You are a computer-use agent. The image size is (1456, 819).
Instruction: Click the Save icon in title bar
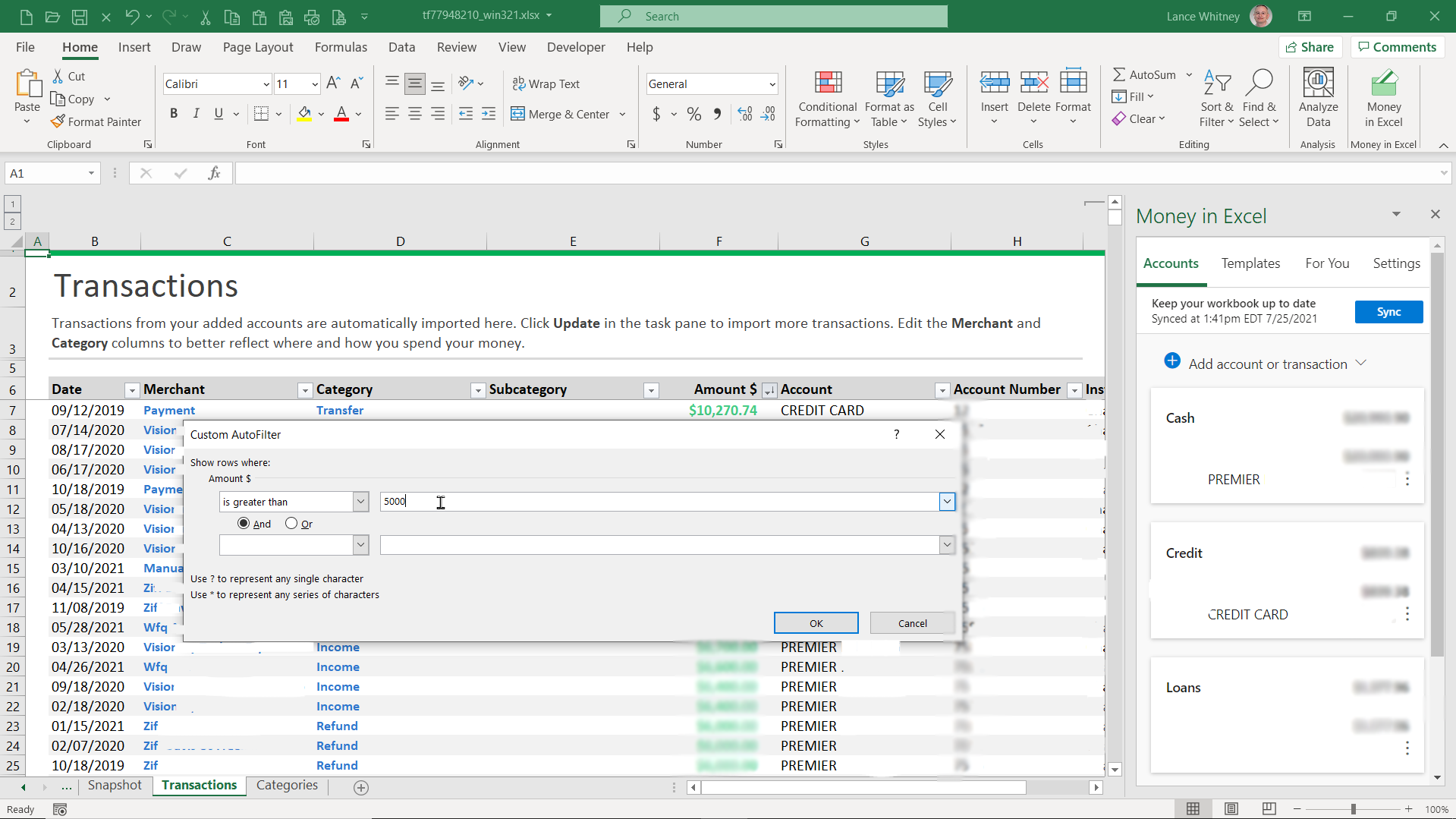(79, 16)
